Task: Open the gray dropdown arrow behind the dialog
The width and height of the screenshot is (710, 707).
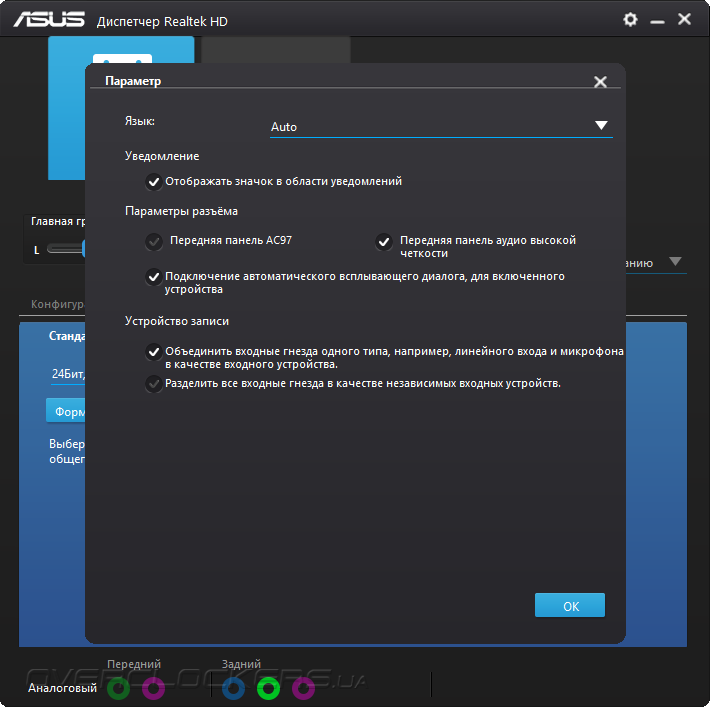Action: (x=675, y=262)
